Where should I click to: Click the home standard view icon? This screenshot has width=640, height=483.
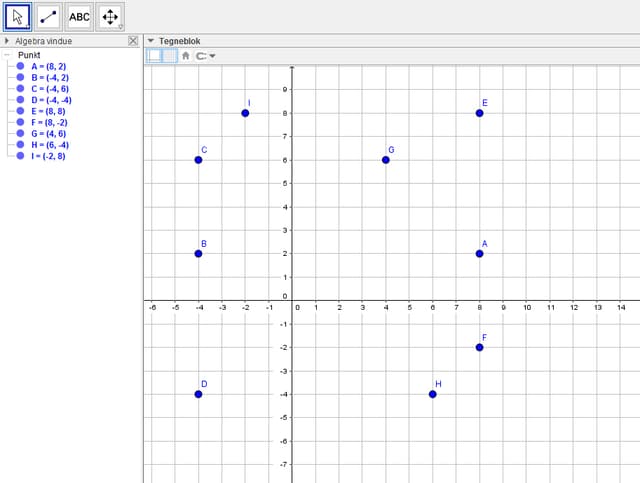coord(186,56)
